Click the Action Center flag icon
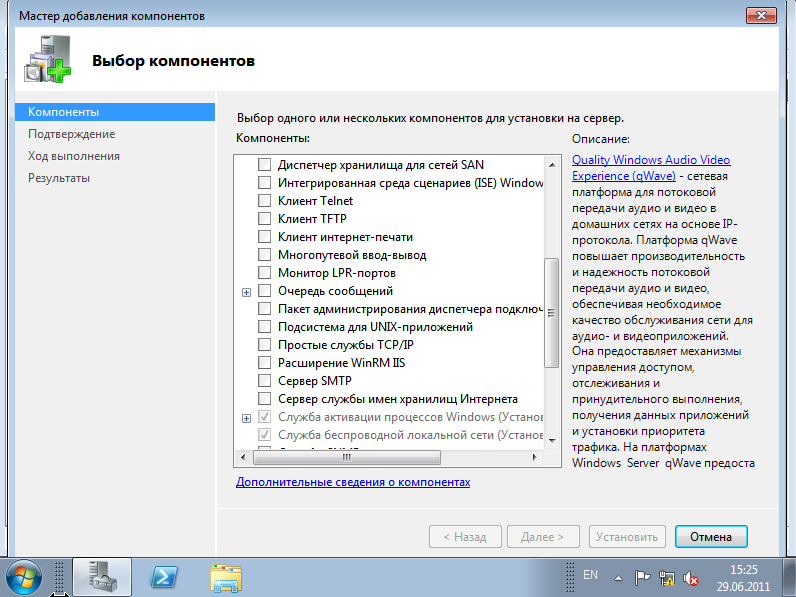796x597 pixels. [642, 578]
